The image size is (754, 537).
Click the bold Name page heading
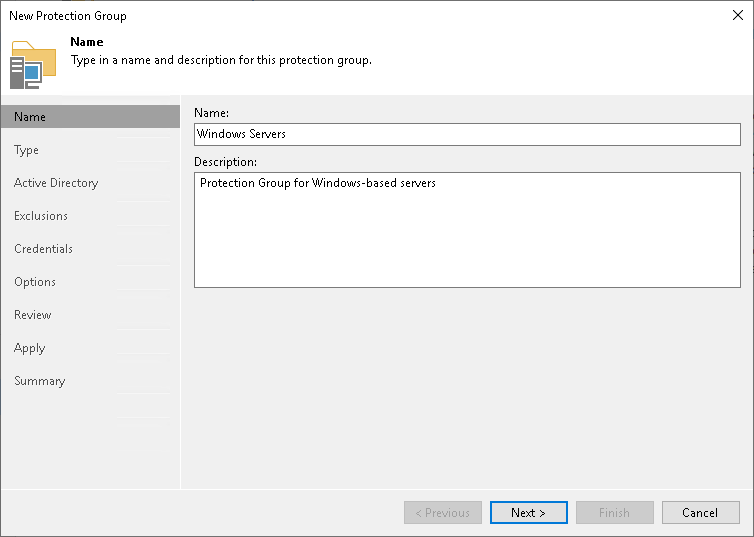click(87, 42)
